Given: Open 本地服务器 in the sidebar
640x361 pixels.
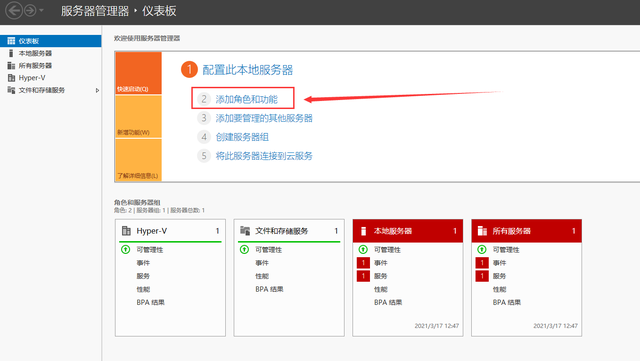Looking at the screenshot, I should pos(35,53).
